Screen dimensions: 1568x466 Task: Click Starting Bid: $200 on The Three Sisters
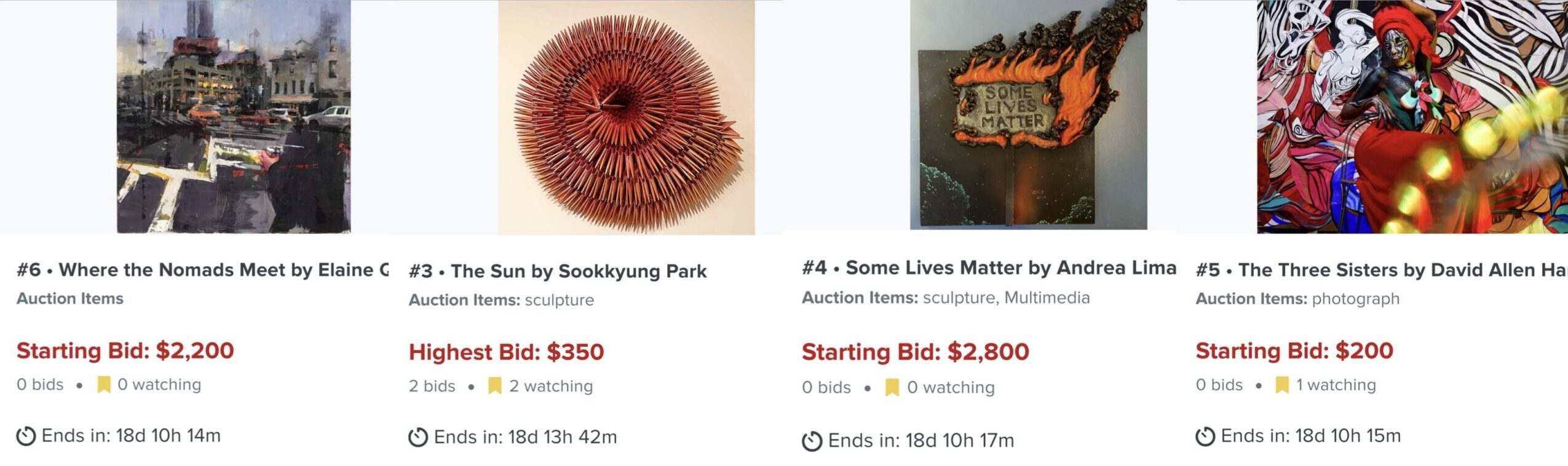tap(1294, 350)
